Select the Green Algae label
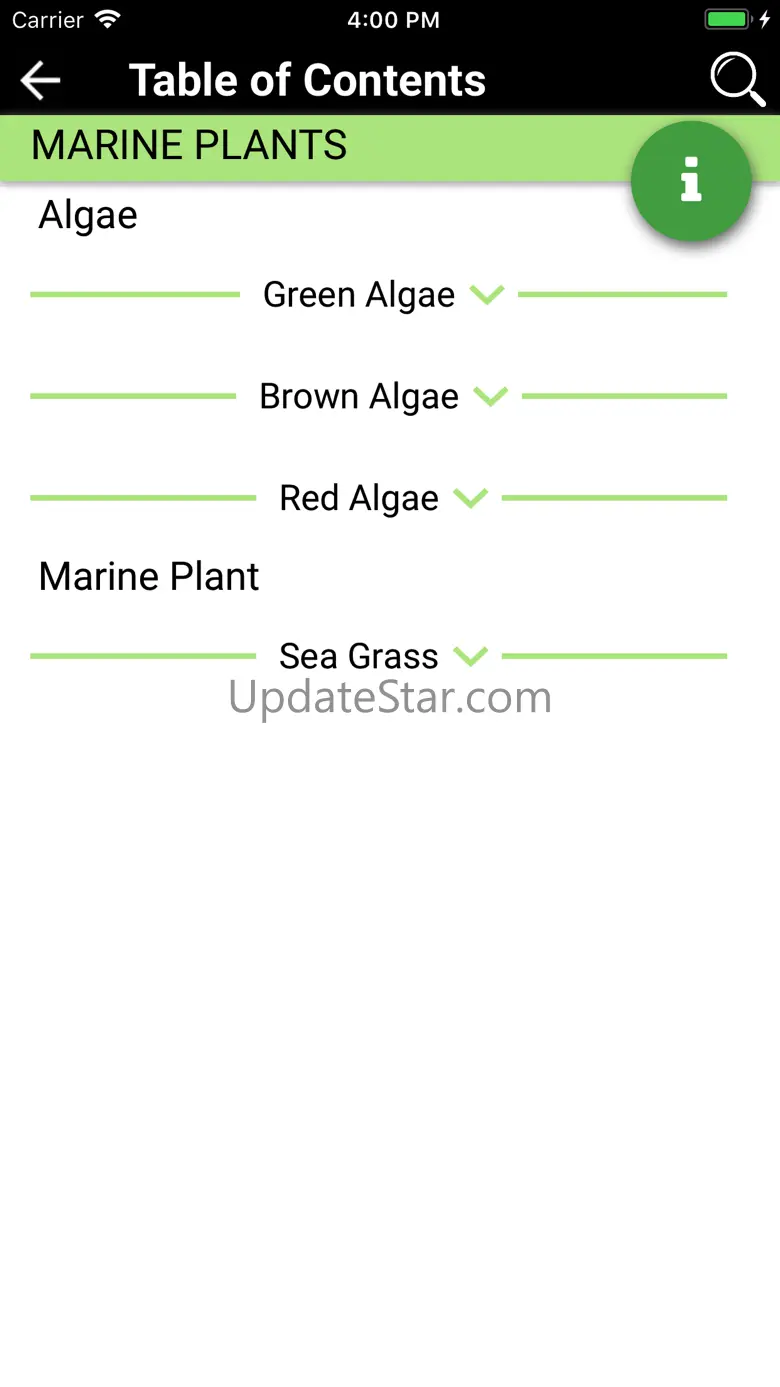The height and width of the screenshot is (1387, 780). pyautogui.click(x=358, y=295)
